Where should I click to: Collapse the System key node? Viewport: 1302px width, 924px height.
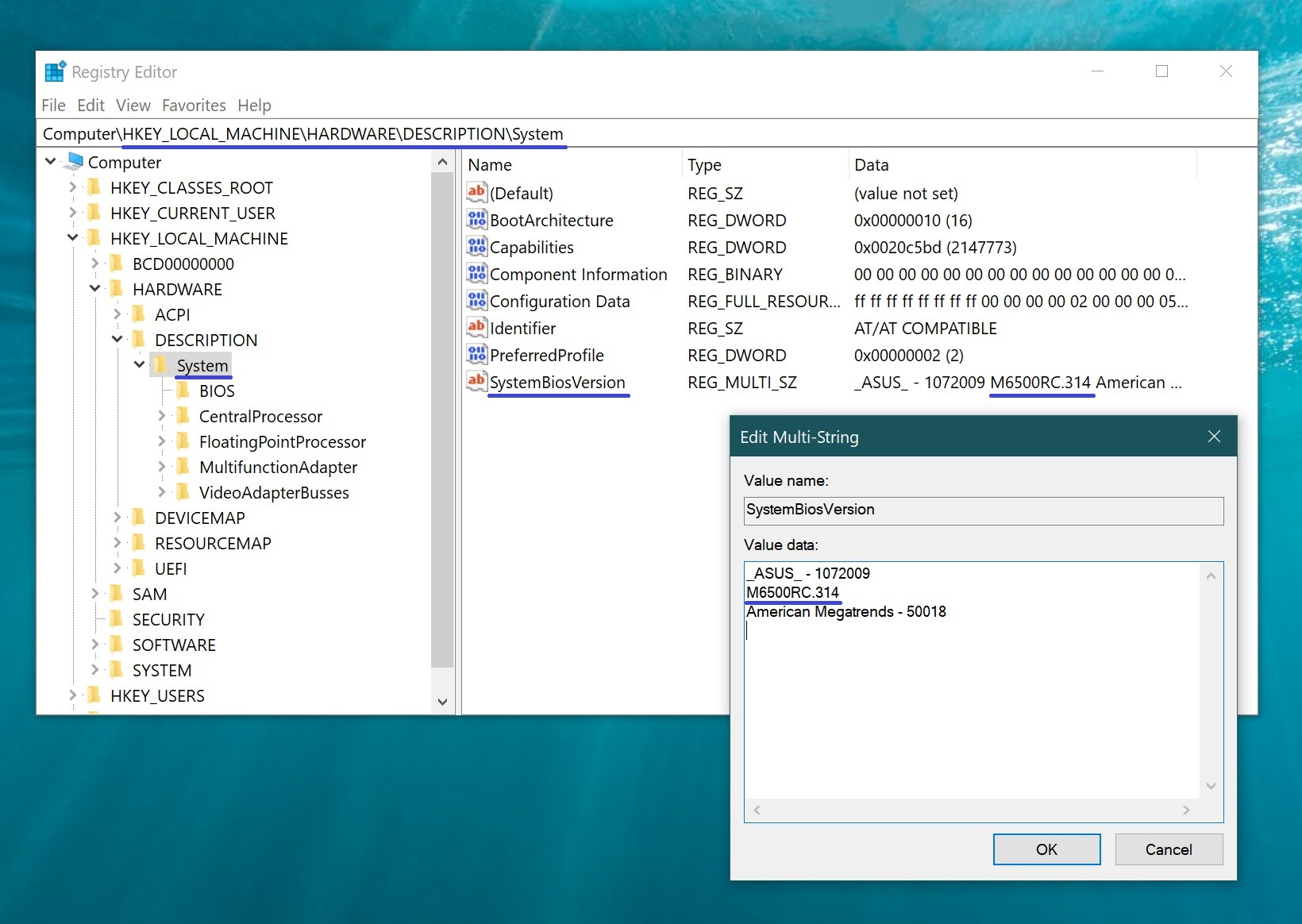tap(139, 365)
